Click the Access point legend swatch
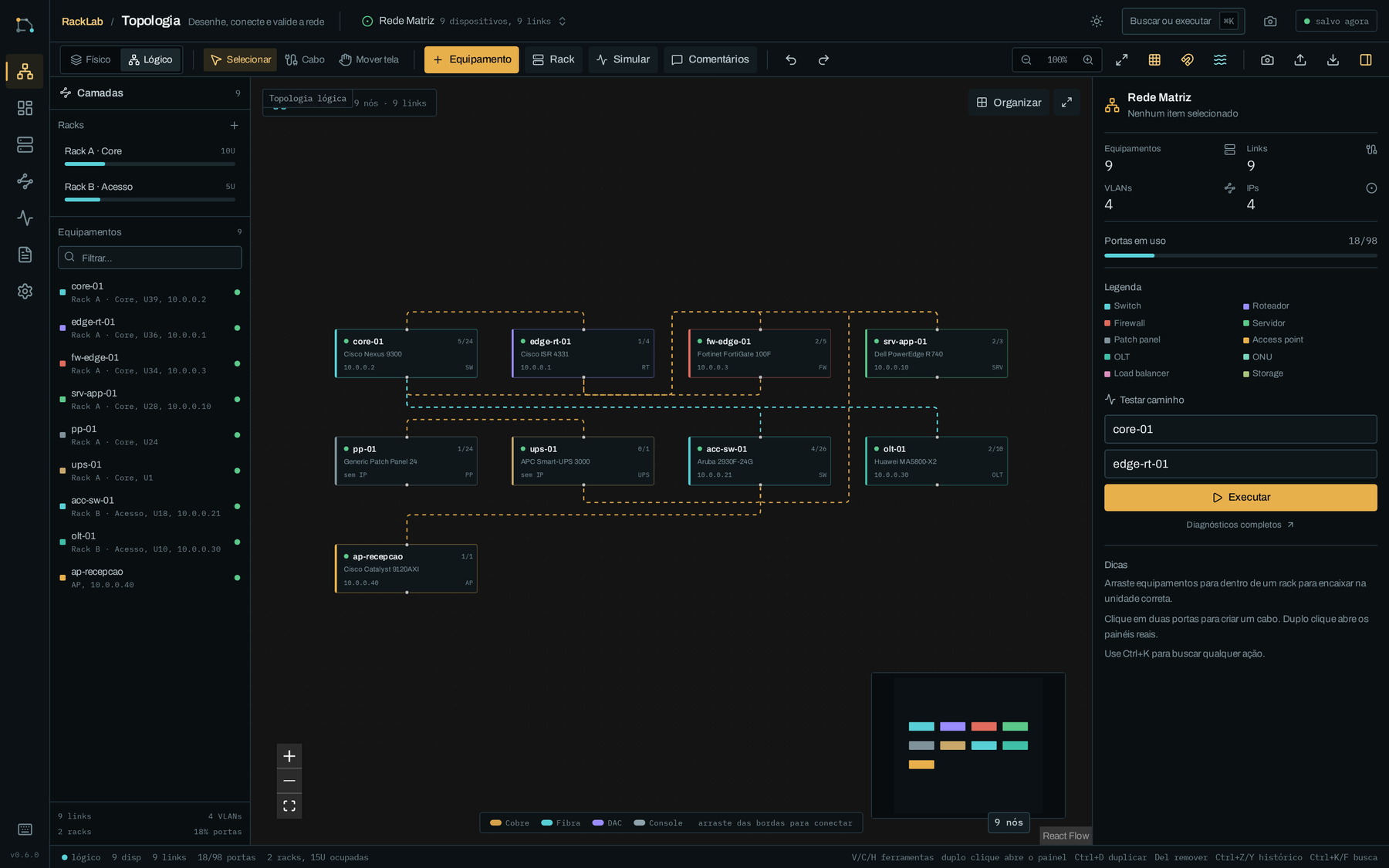The height and width of the screenshot is (868, 1389). 1245,340
